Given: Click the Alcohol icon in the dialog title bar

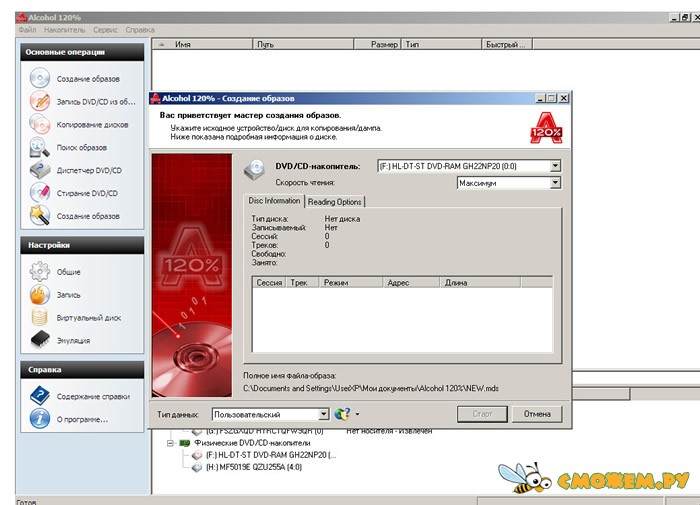Looking at the screenshot, I should point(155,98).
